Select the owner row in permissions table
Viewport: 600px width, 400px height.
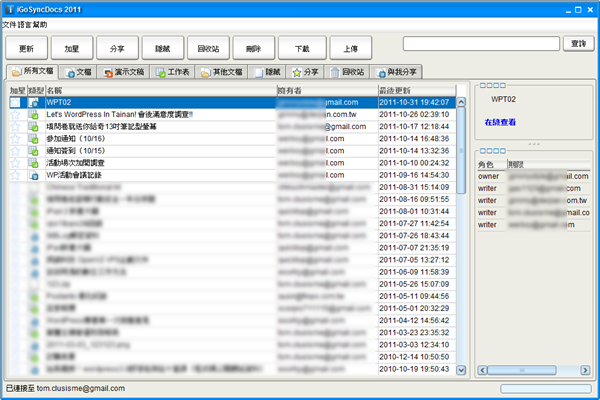(533, 176)
